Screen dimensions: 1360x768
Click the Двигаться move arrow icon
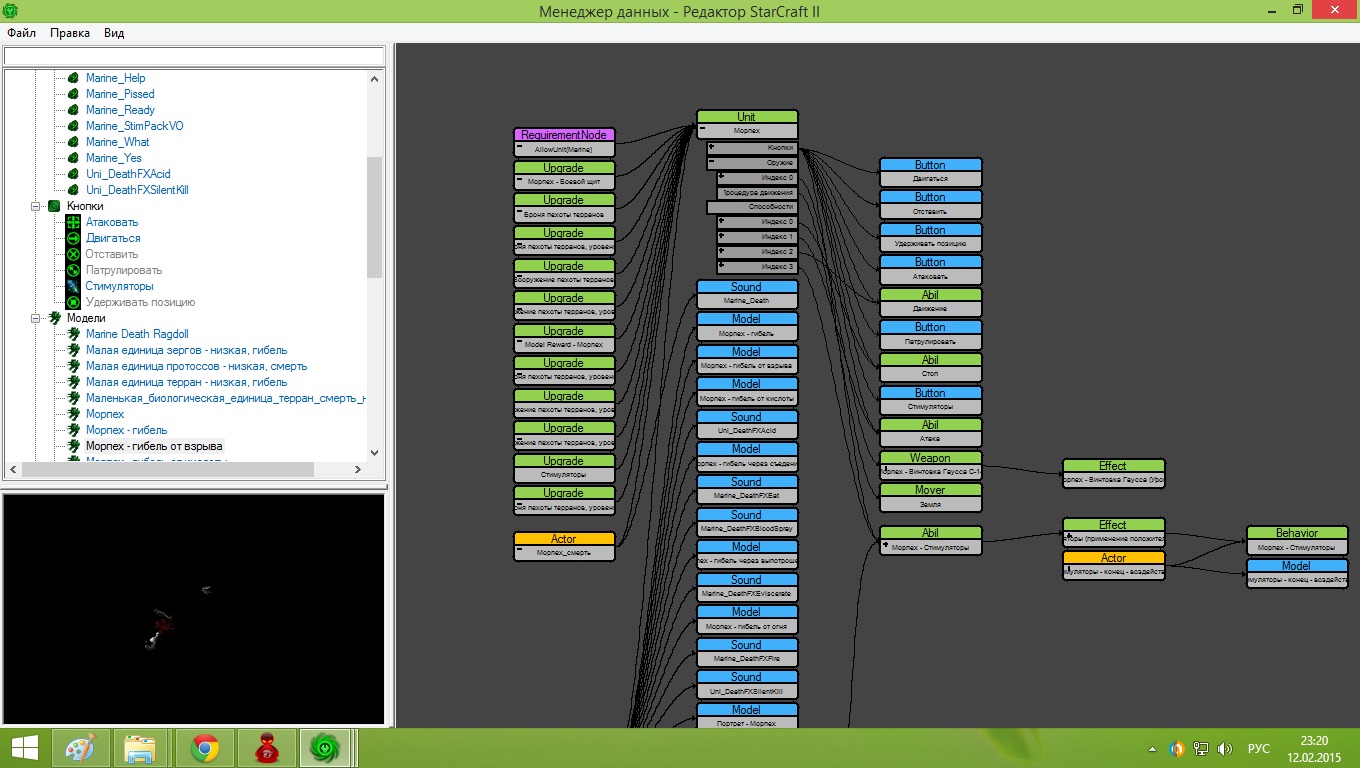point(73,238)
